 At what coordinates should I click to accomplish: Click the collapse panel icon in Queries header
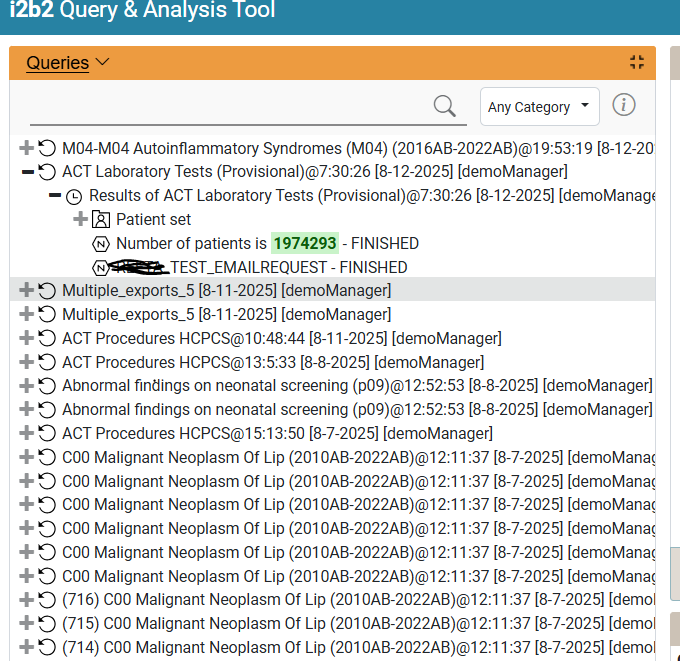click(x=637, y=62)
